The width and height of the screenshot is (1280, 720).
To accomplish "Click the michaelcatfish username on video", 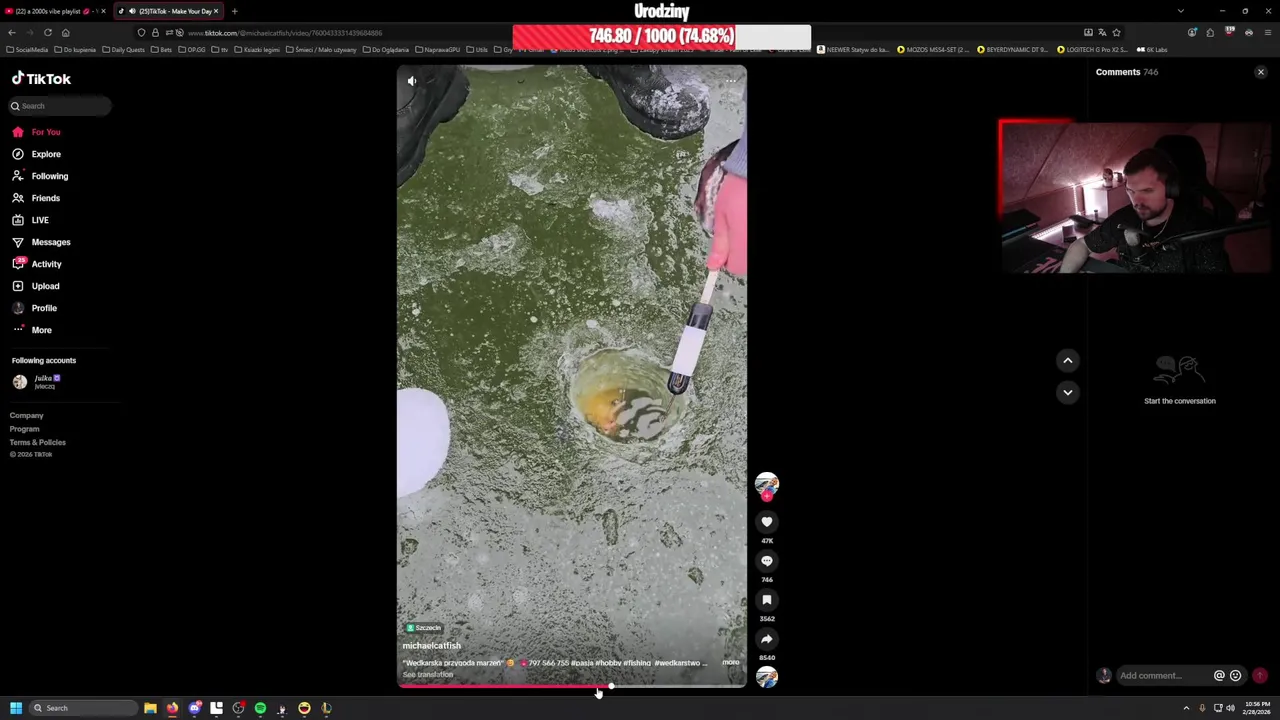I will (x=432, y=646).
